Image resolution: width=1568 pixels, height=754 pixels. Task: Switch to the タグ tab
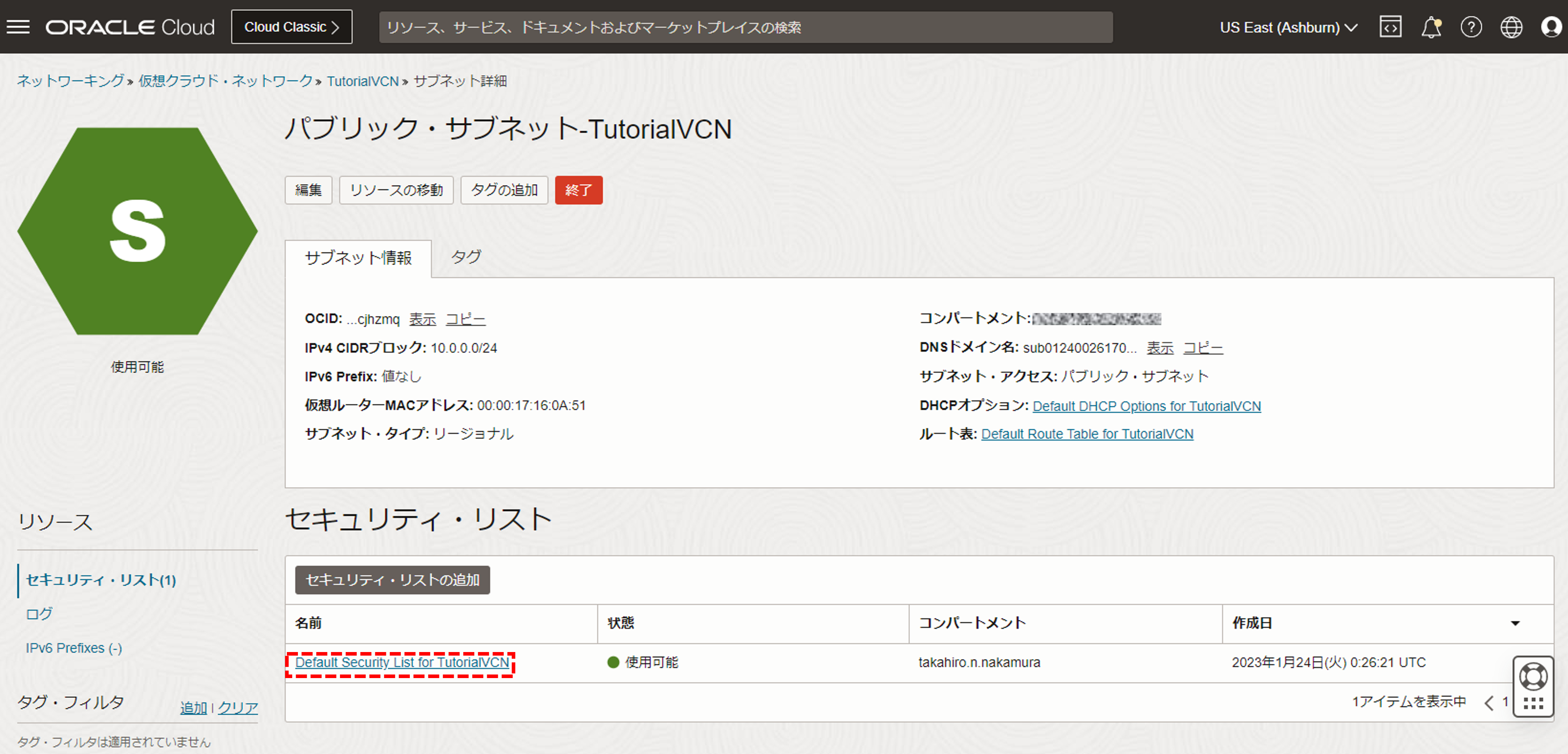coord(466,257)
